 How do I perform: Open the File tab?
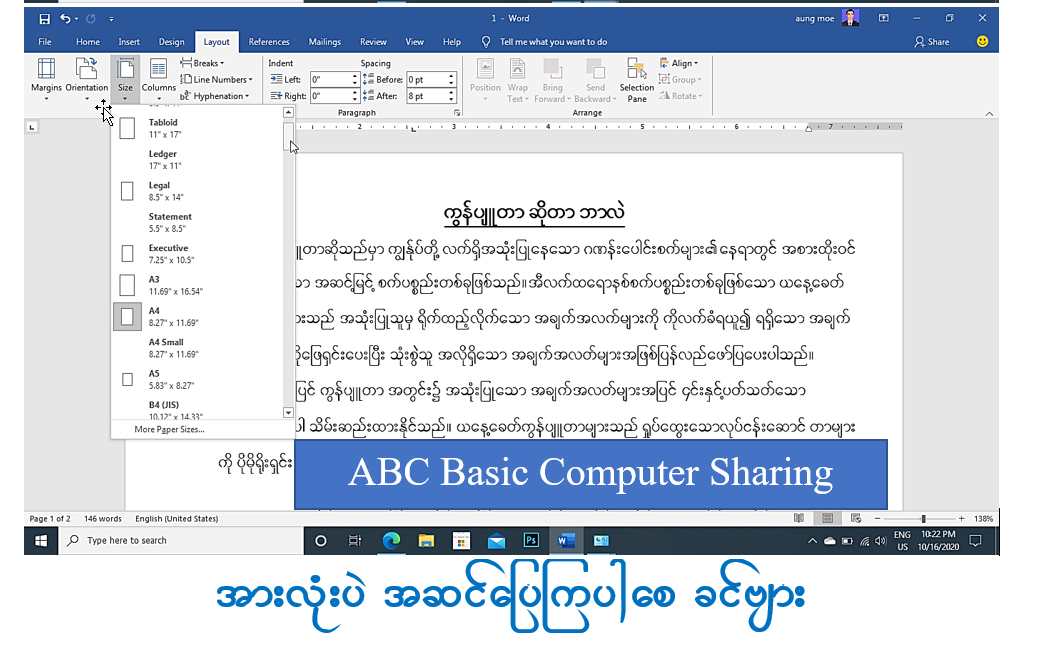45,41
